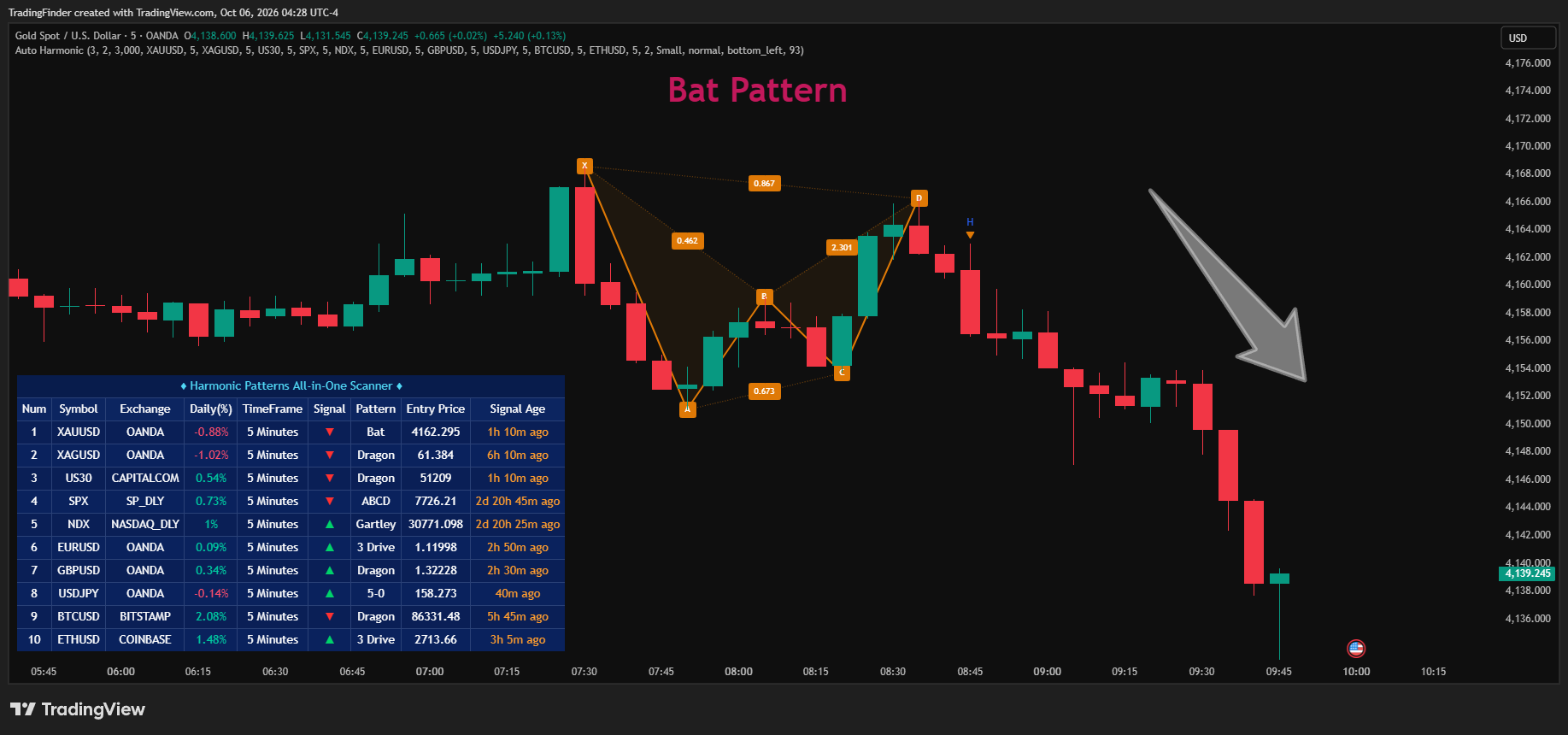1568x735 pixels.
Task: Click the US flag economic event icon
Action: coord(1356,649)
